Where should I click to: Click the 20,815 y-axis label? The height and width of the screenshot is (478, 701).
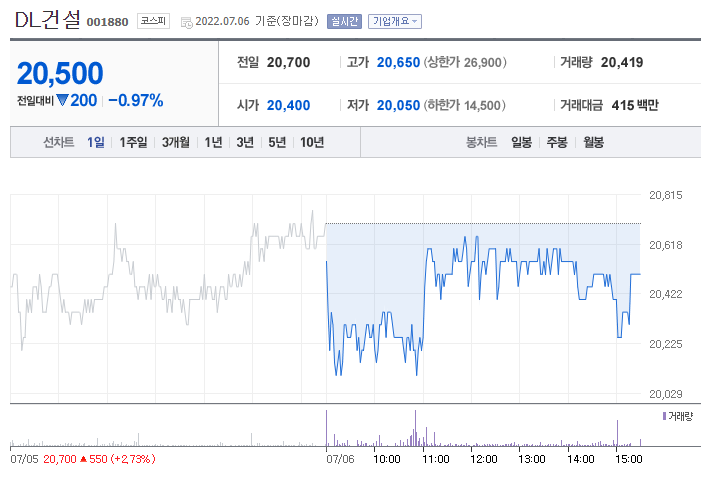pyautogui.click(x=666, y=195)
